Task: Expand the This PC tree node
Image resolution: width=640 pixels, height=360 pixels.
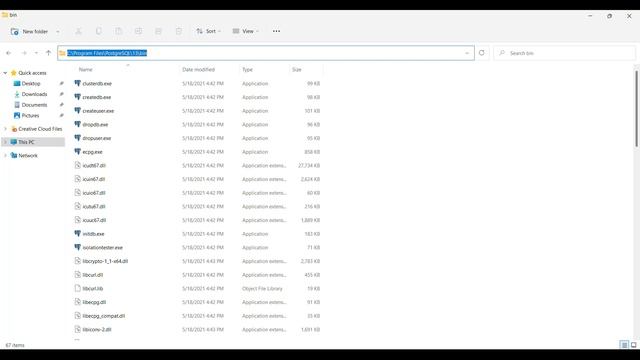Action: 5,142
